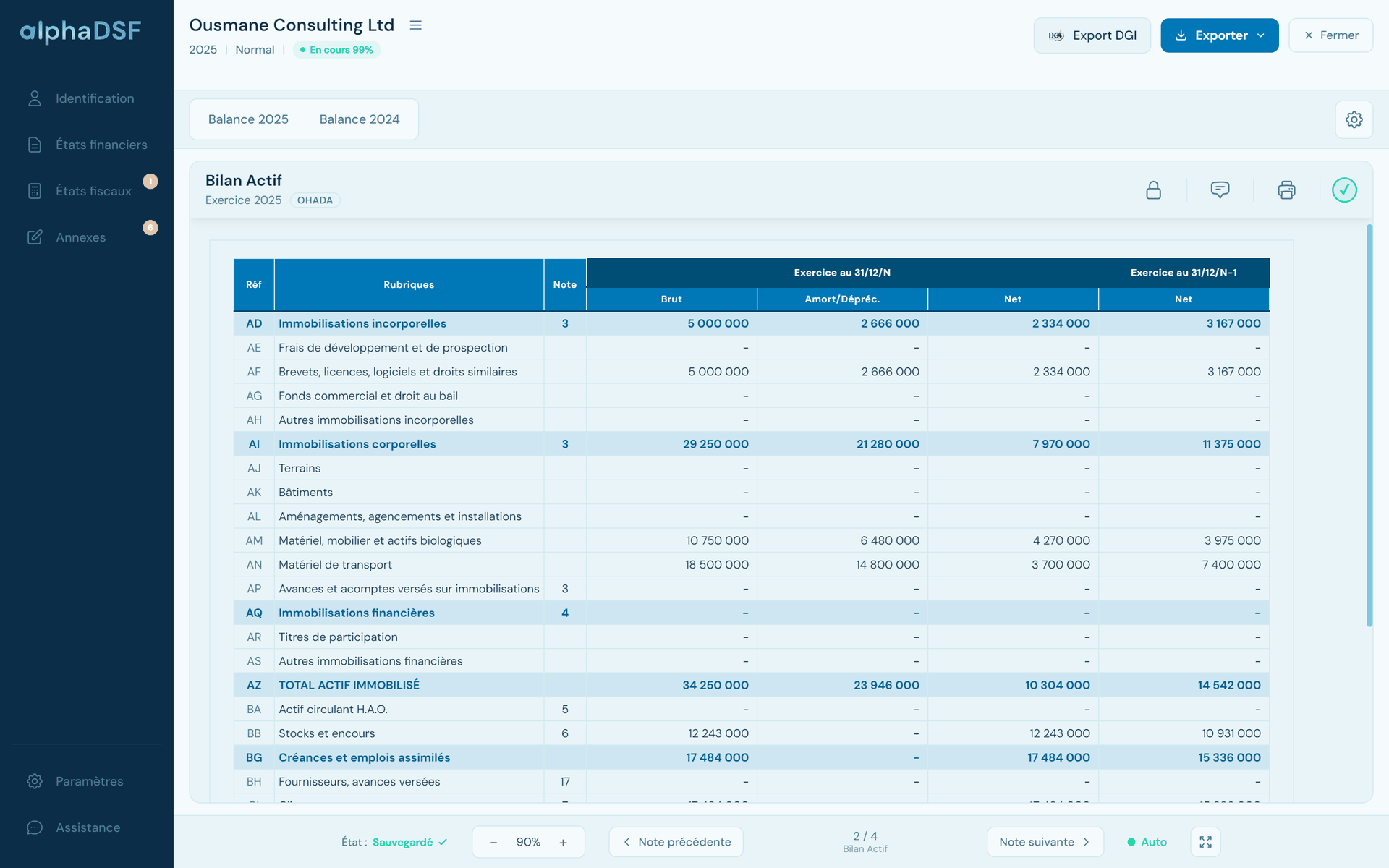Select the Immobilisations corporelles row label
This screenshot has width=1389, height=868.
pyautogui.click(x=357, y=444)
